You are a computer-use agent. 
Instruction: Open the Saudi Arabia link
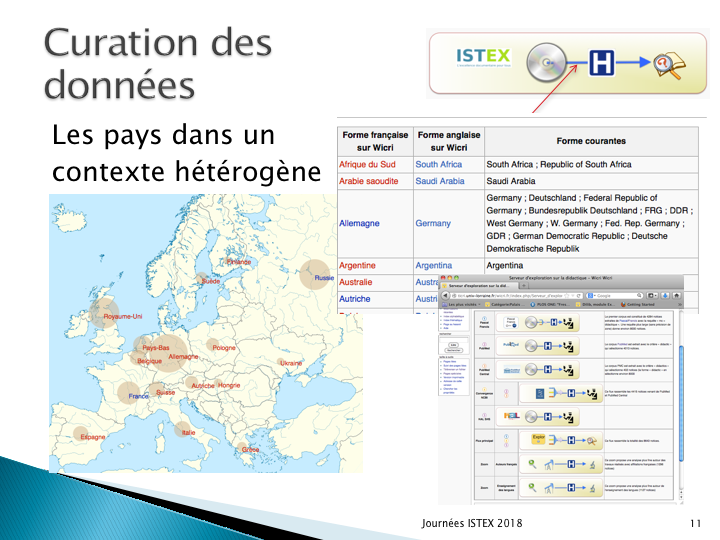[440, 181]
